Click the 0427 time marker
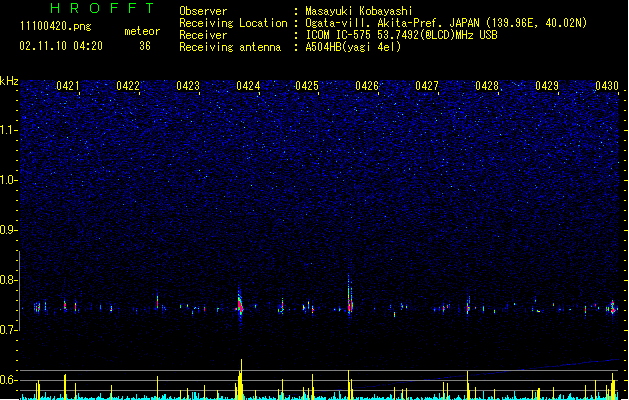629x400 pixels. (427, 86)
